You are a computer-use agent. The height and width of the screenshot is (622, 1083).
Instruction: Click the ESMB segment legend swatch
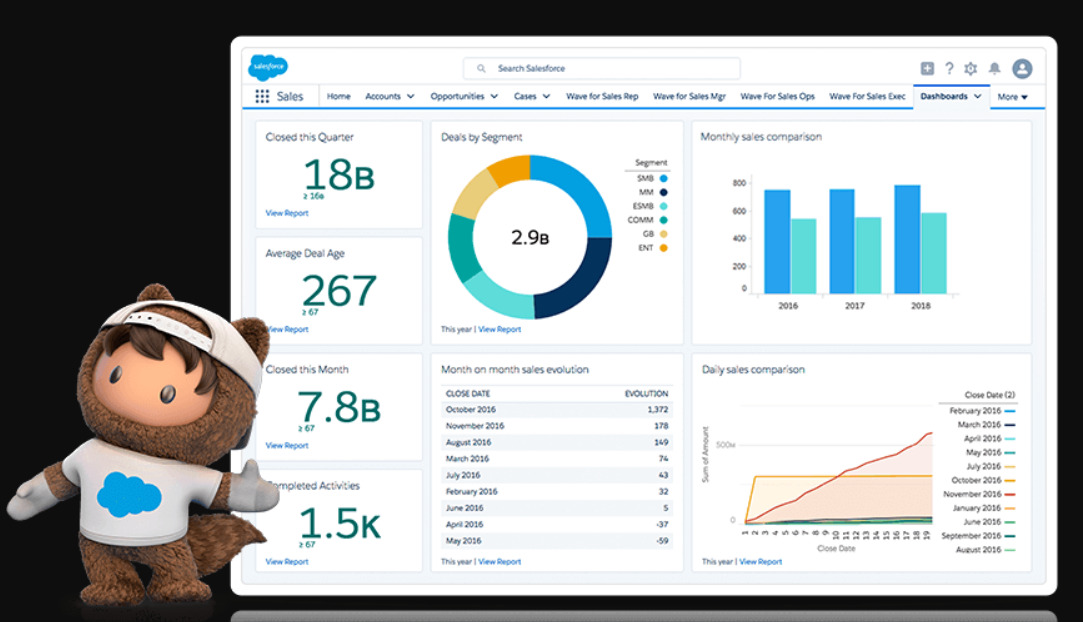click(664, 206)
